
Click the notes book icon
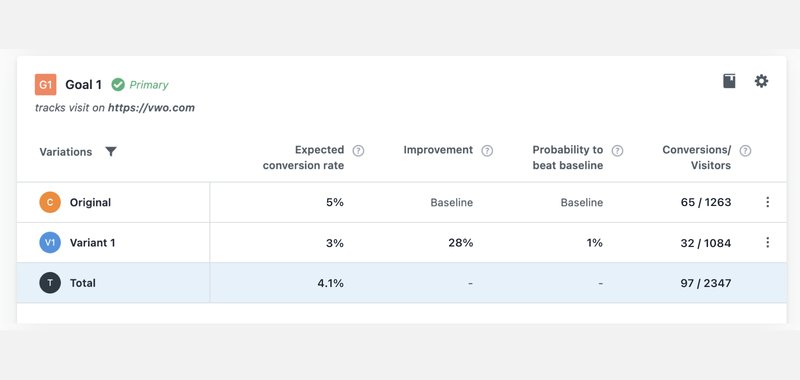pyautogui.click(x=730, y=81)
